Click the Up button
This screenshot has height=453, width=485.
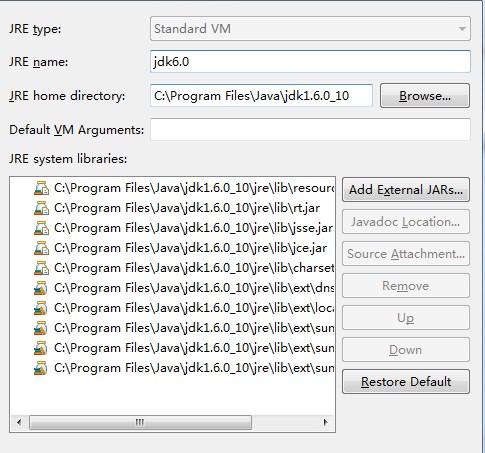point(406,318)
